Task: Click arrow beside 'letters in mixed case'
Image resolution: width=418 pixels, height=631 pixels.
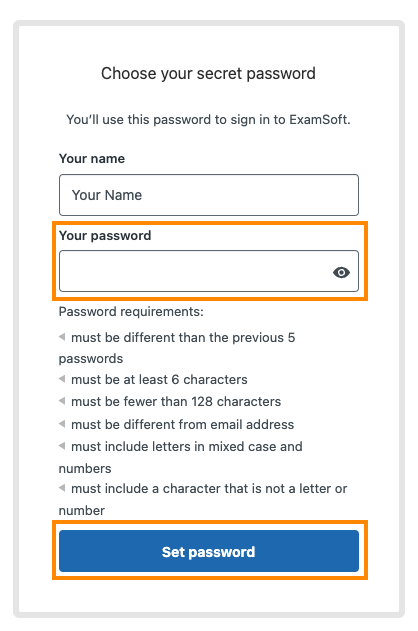Action: tap(62, 445)
